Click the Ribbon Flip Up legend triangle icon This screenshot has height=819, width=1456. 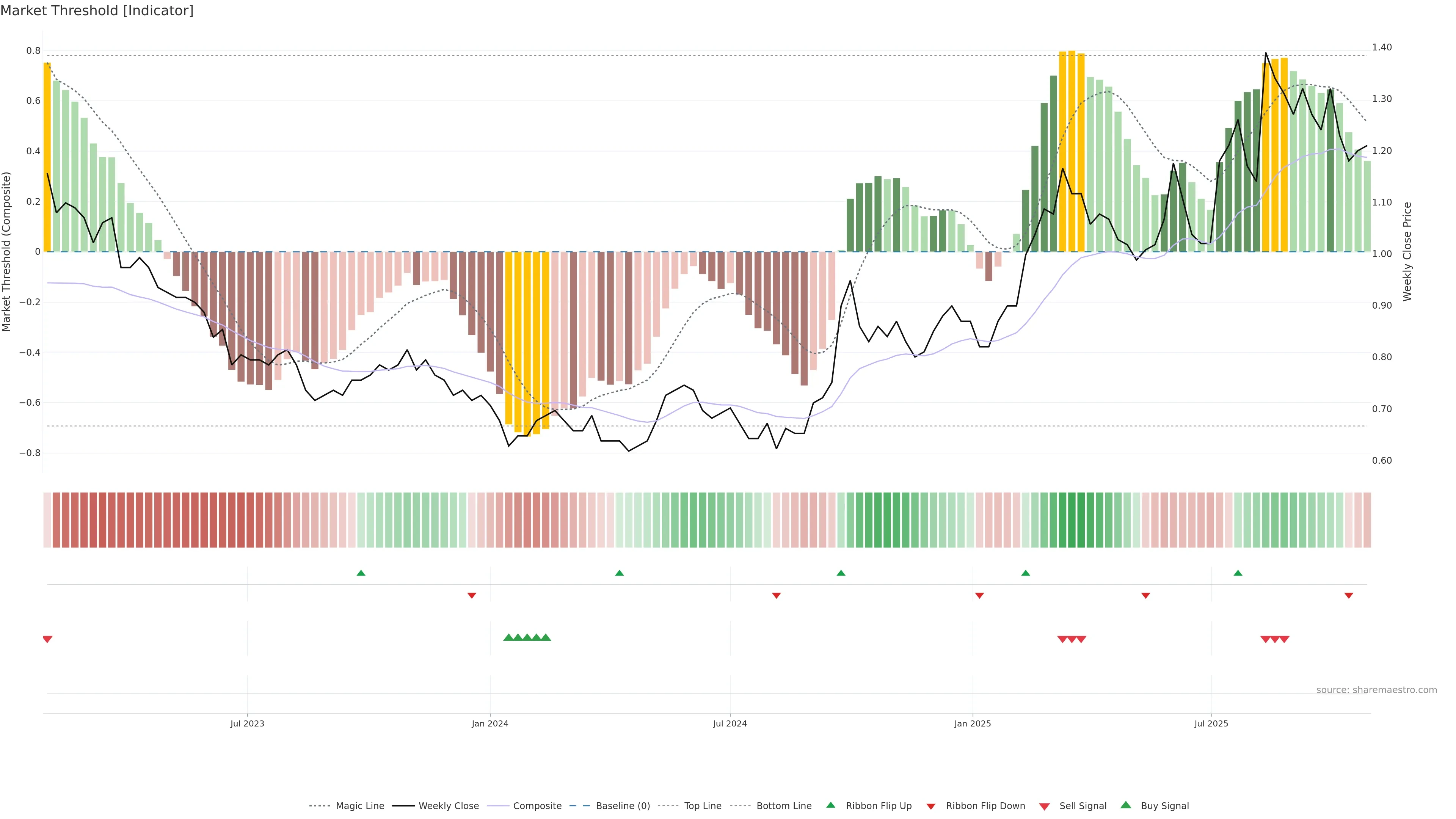[830, 805]
